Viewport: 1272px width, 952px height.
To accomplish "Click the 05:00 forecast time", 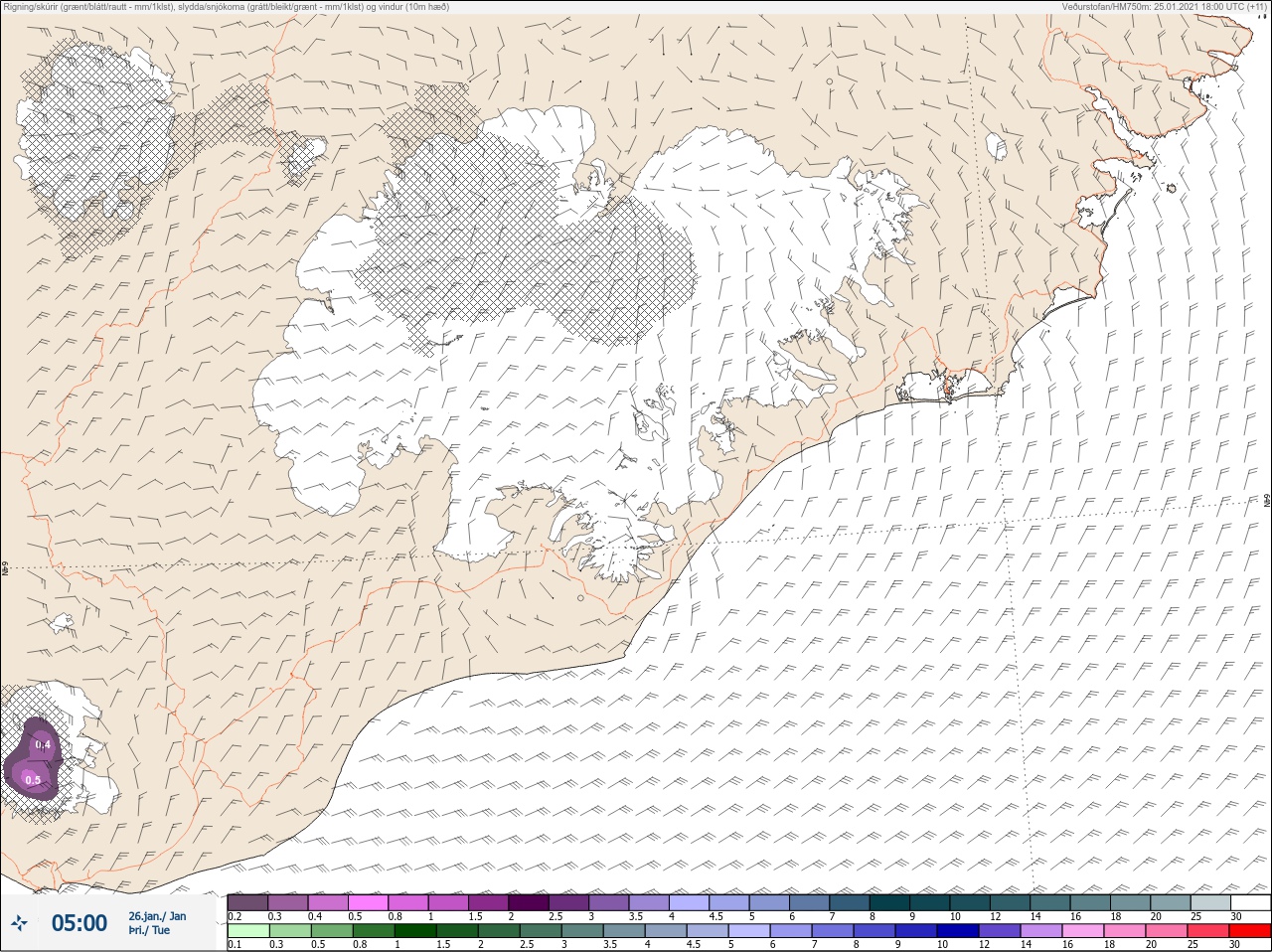I will (x=79, y=923).
